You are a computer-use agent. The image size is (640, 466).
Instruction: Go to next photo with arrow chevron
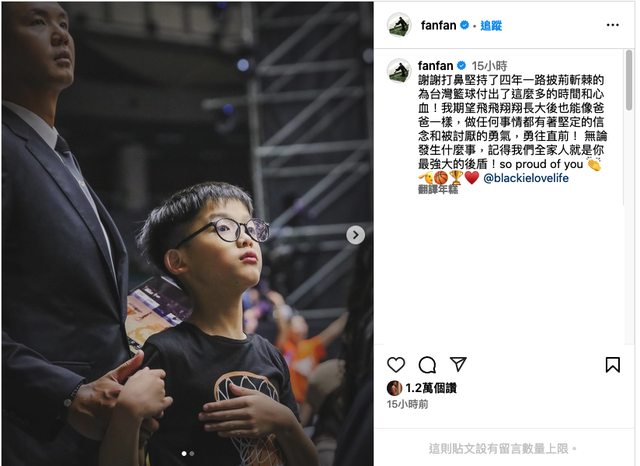356,235
